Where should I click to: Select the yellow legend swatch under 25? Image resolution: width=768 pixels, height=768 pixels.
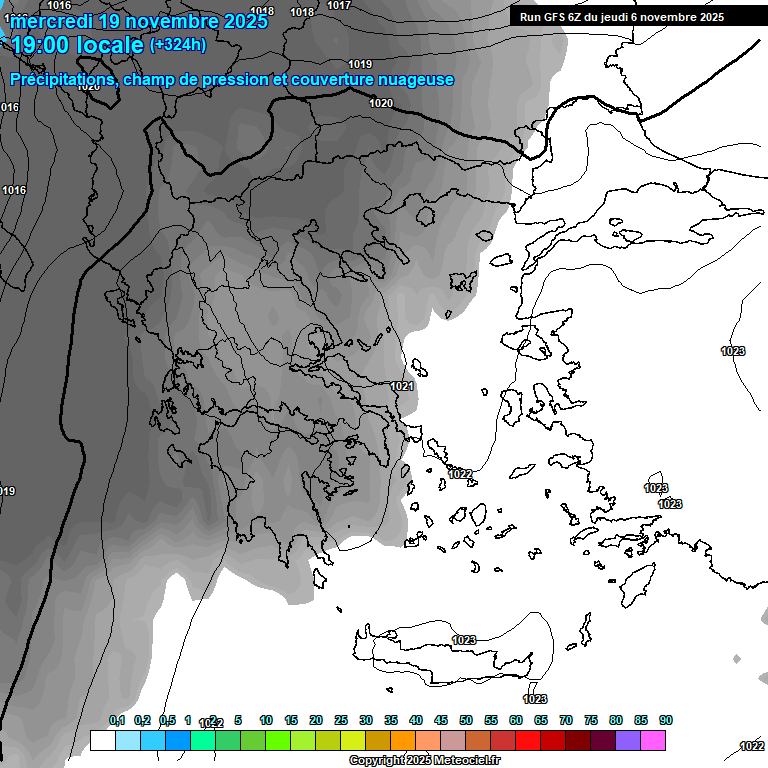[352, 740]
